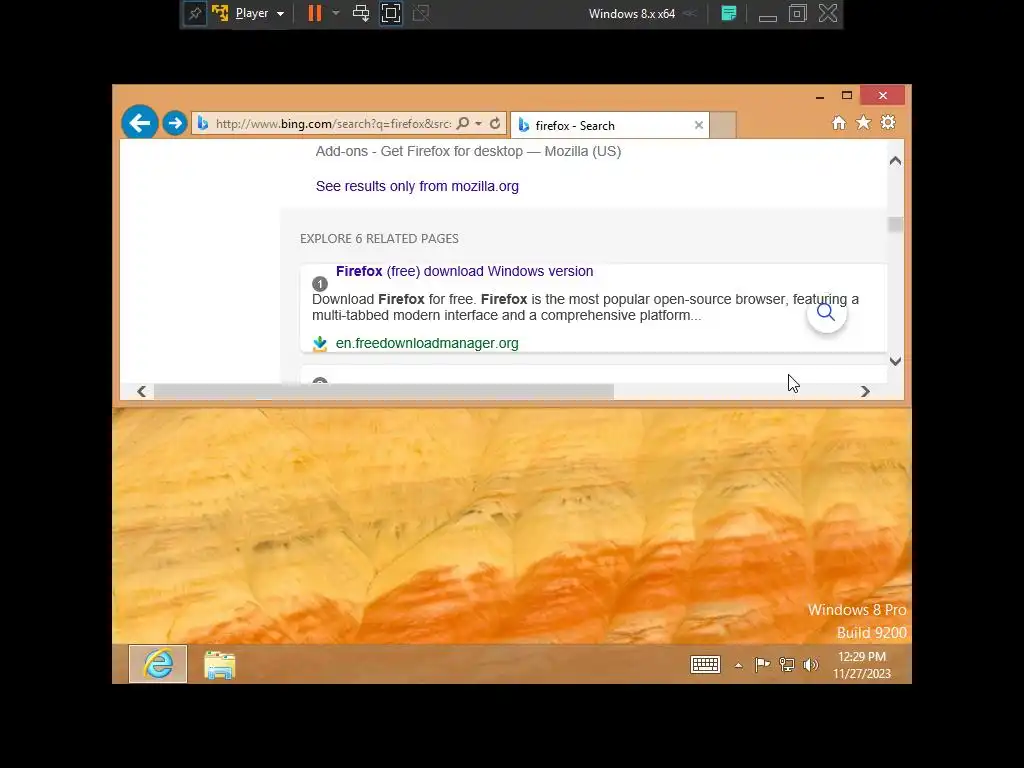Click the vertical scrollbar thumb
The width and height of the screenshot is (1024, 768).
click(895, 224)
